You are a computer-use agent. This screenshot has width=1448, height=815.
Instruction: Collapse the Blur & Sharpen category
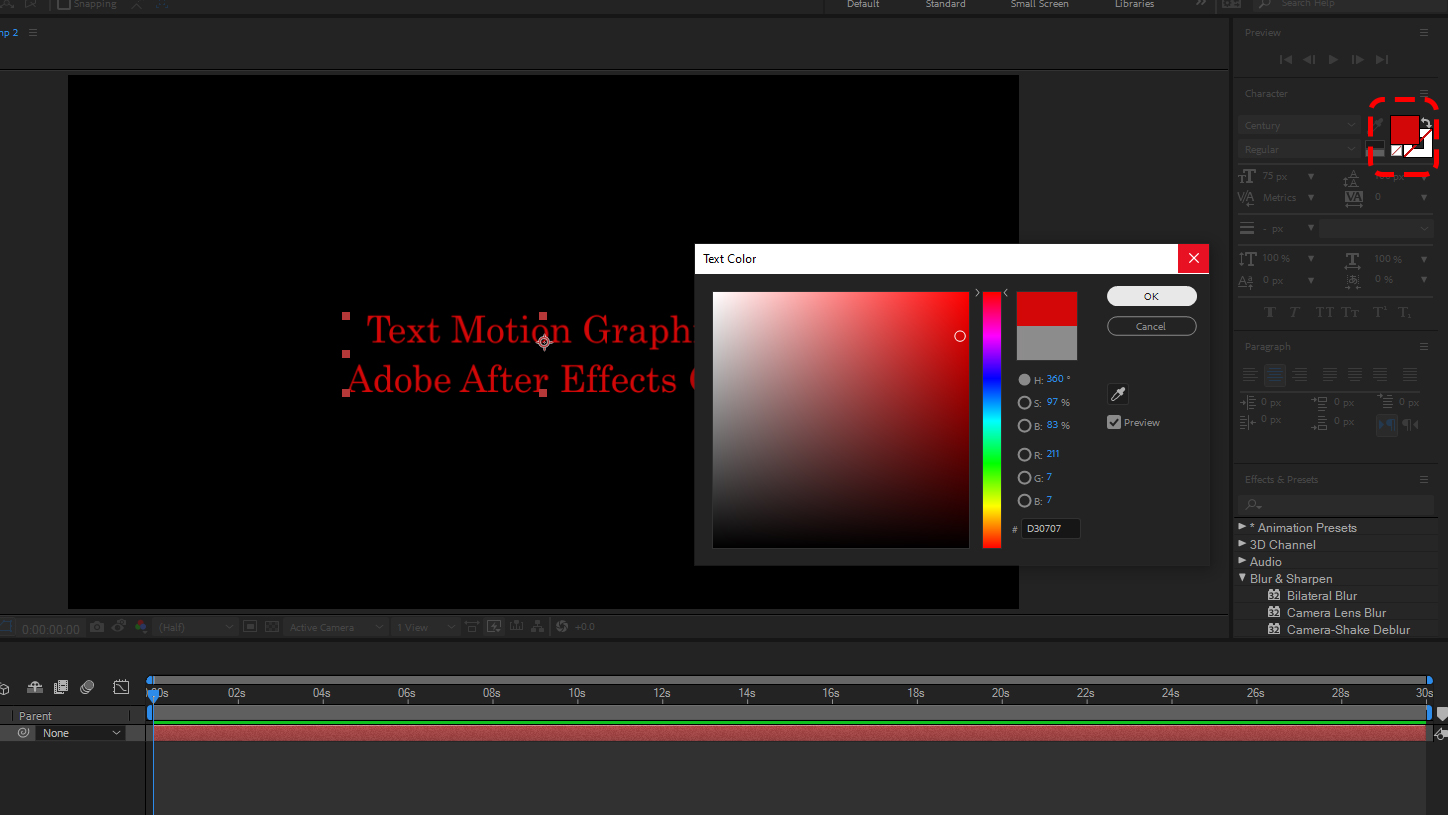click(x=1243, y=578)
